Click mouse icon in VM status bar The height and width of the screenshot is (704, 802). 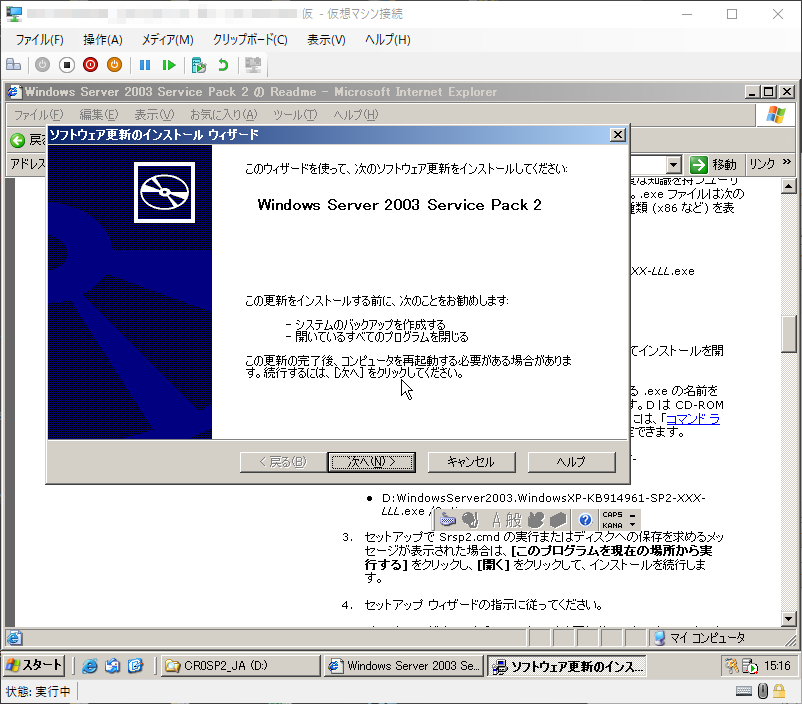(x=763, y=692)
